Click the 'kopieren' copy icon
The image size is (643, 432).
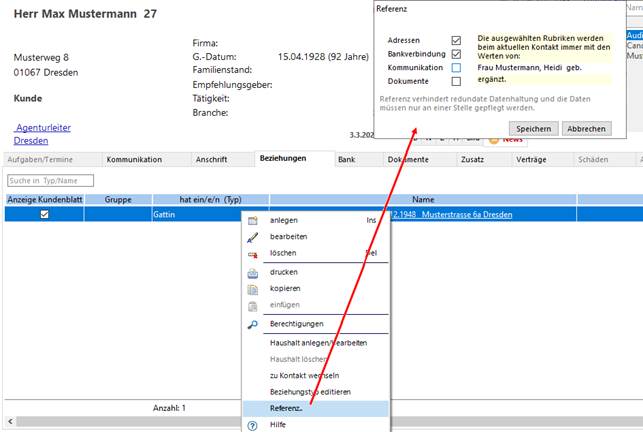pos(253,289)
